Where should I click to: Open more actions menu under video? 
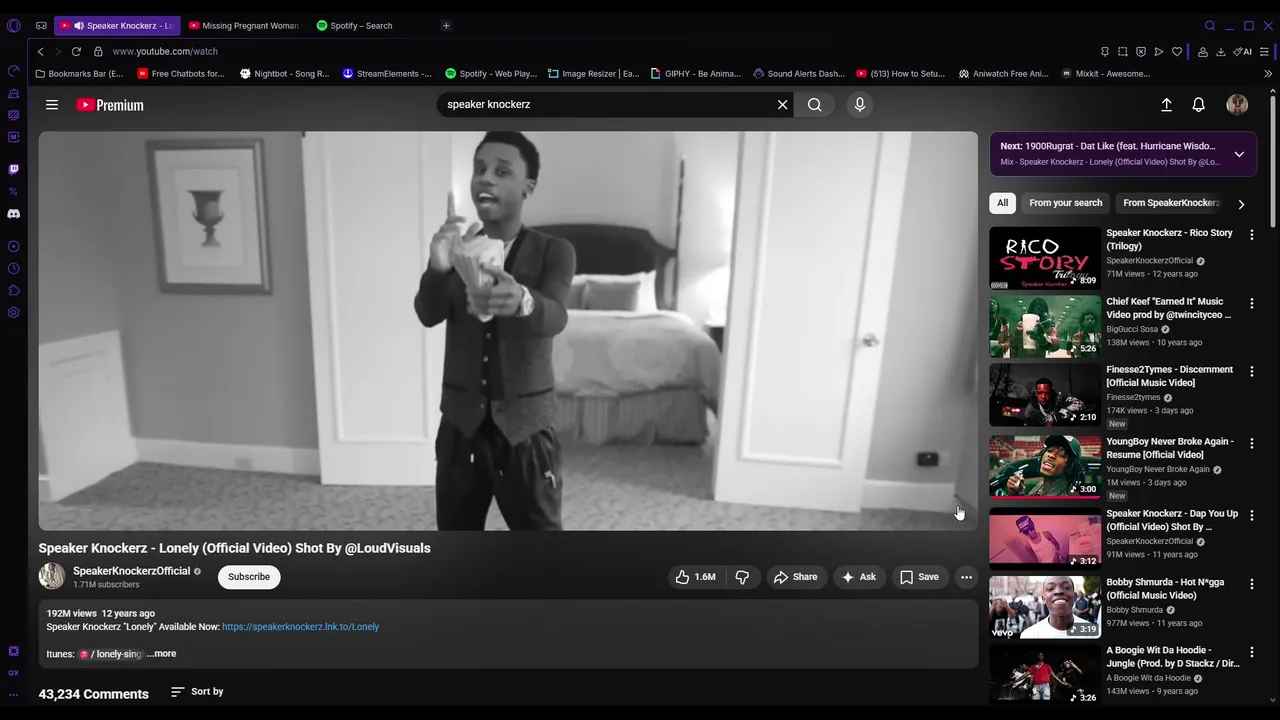tap(966, 577)
